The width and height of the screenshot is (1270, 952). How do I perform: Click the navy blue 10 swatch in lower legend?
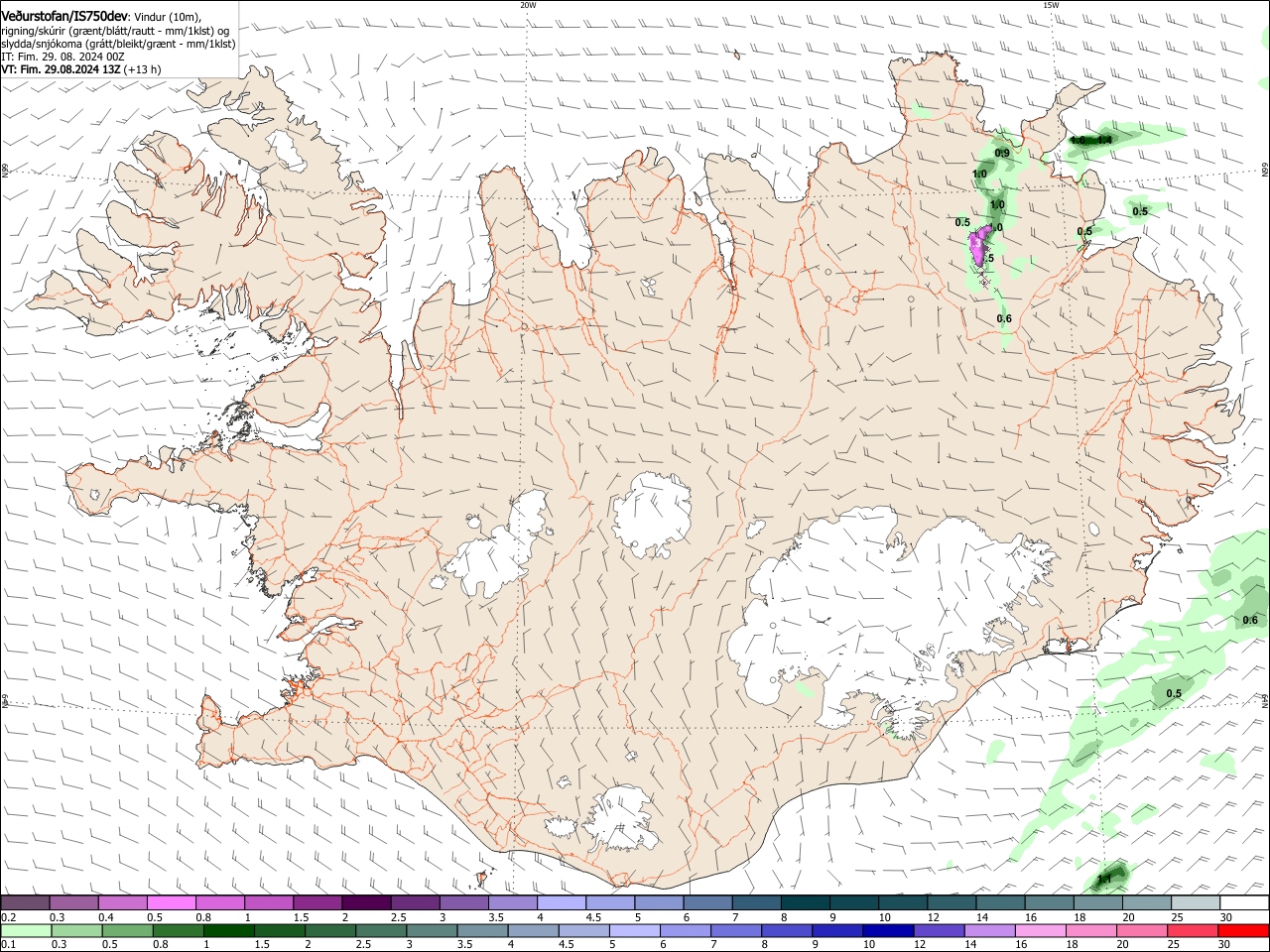(887, 931)
